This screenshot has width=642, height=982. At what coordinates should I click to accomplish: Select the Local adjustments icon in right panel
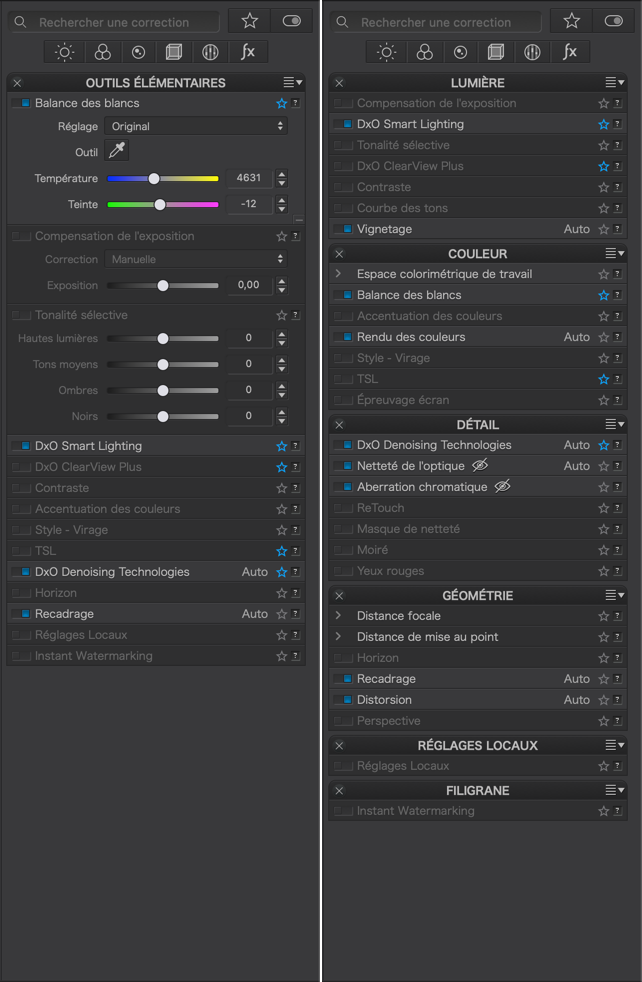pyautogui.click(x=532, y=52)
